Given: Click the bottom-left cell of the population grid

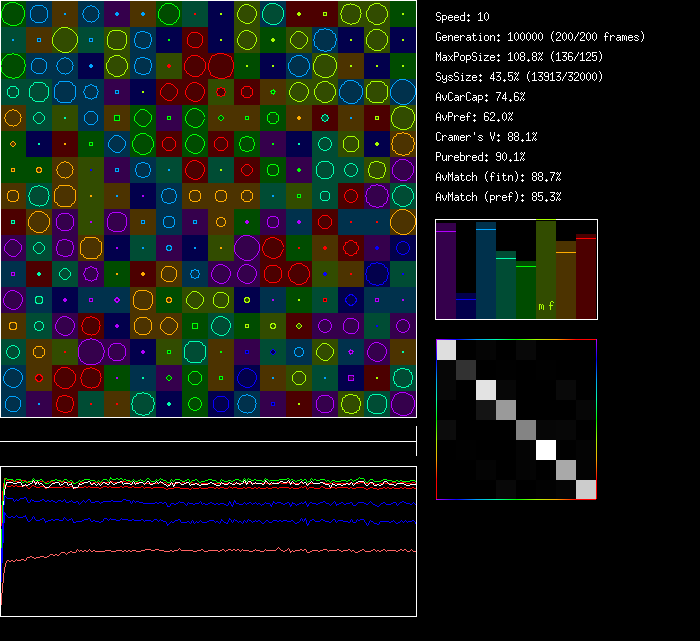Looking at the screenshot, I should point(13,404).
